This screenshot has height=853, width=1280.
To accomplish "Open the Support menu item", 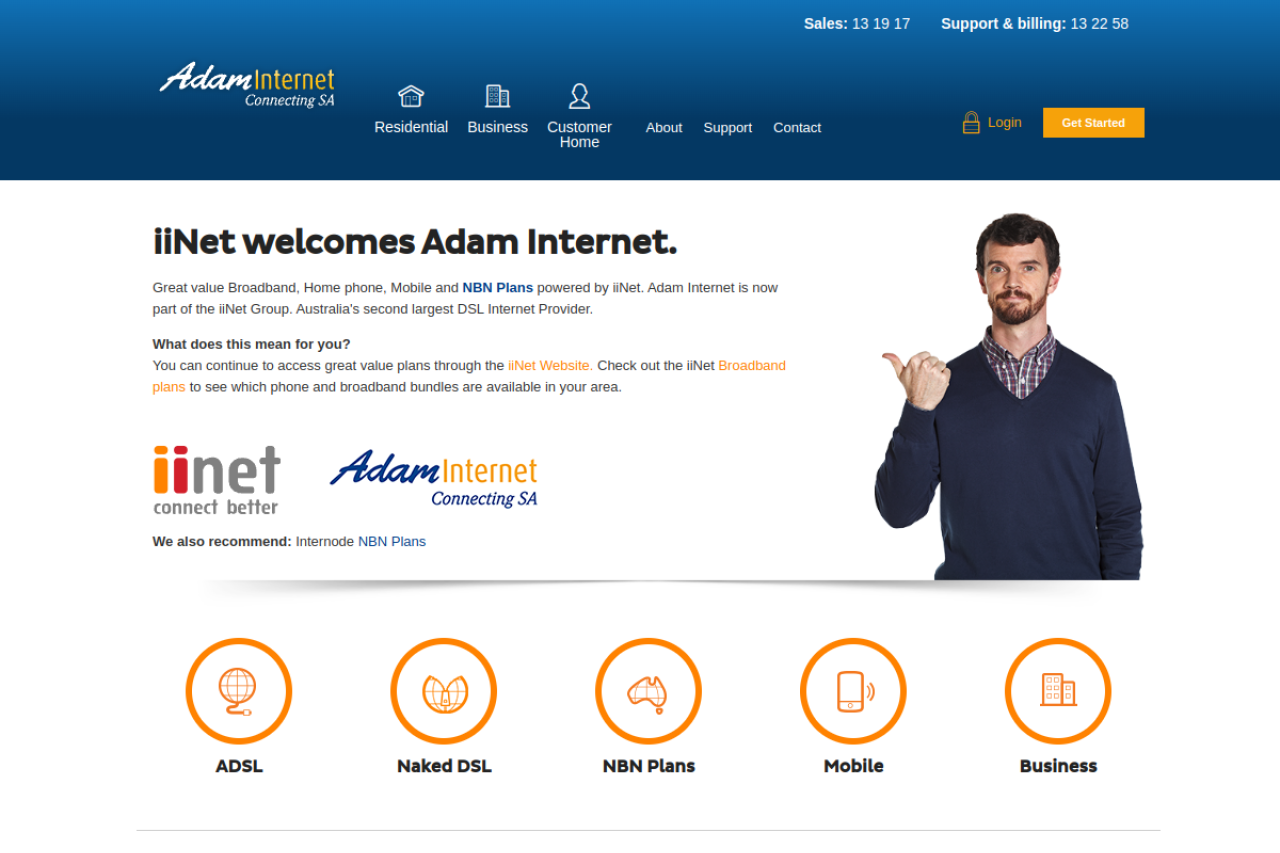I will [x=727, y=128].
